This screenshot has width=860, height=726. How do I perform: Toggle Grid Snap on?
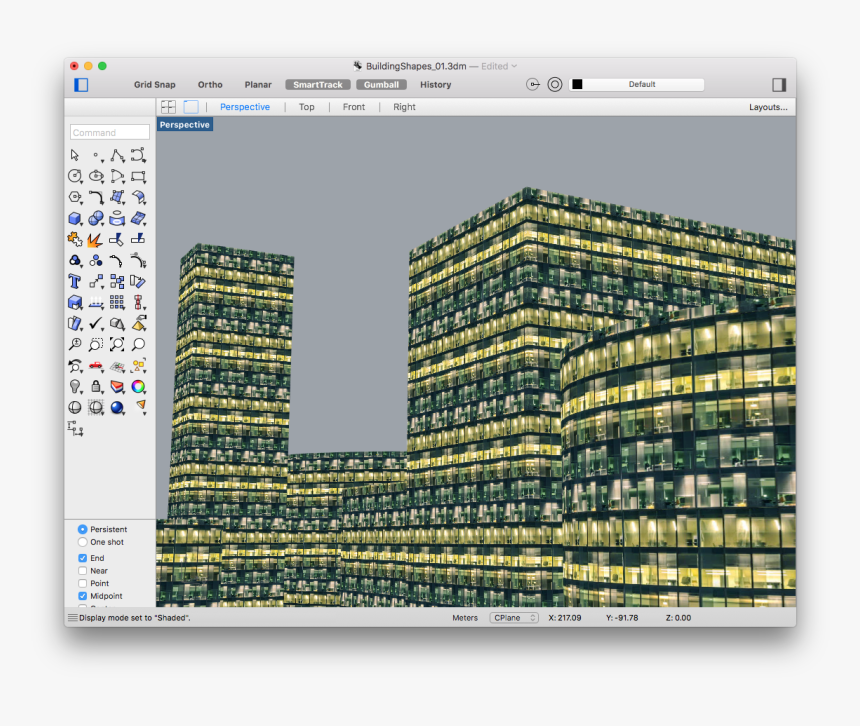pos(155,84)
